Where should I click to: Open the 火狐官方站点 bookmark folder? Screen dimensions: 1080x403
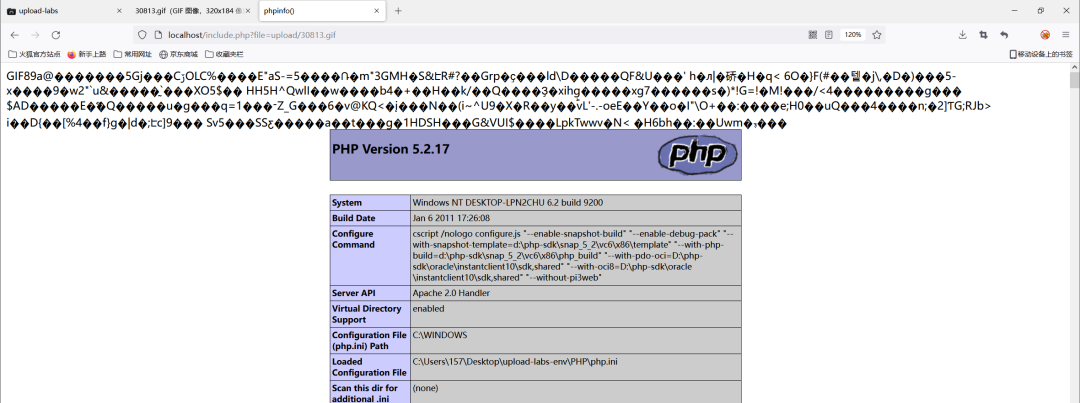pos(34,54)
